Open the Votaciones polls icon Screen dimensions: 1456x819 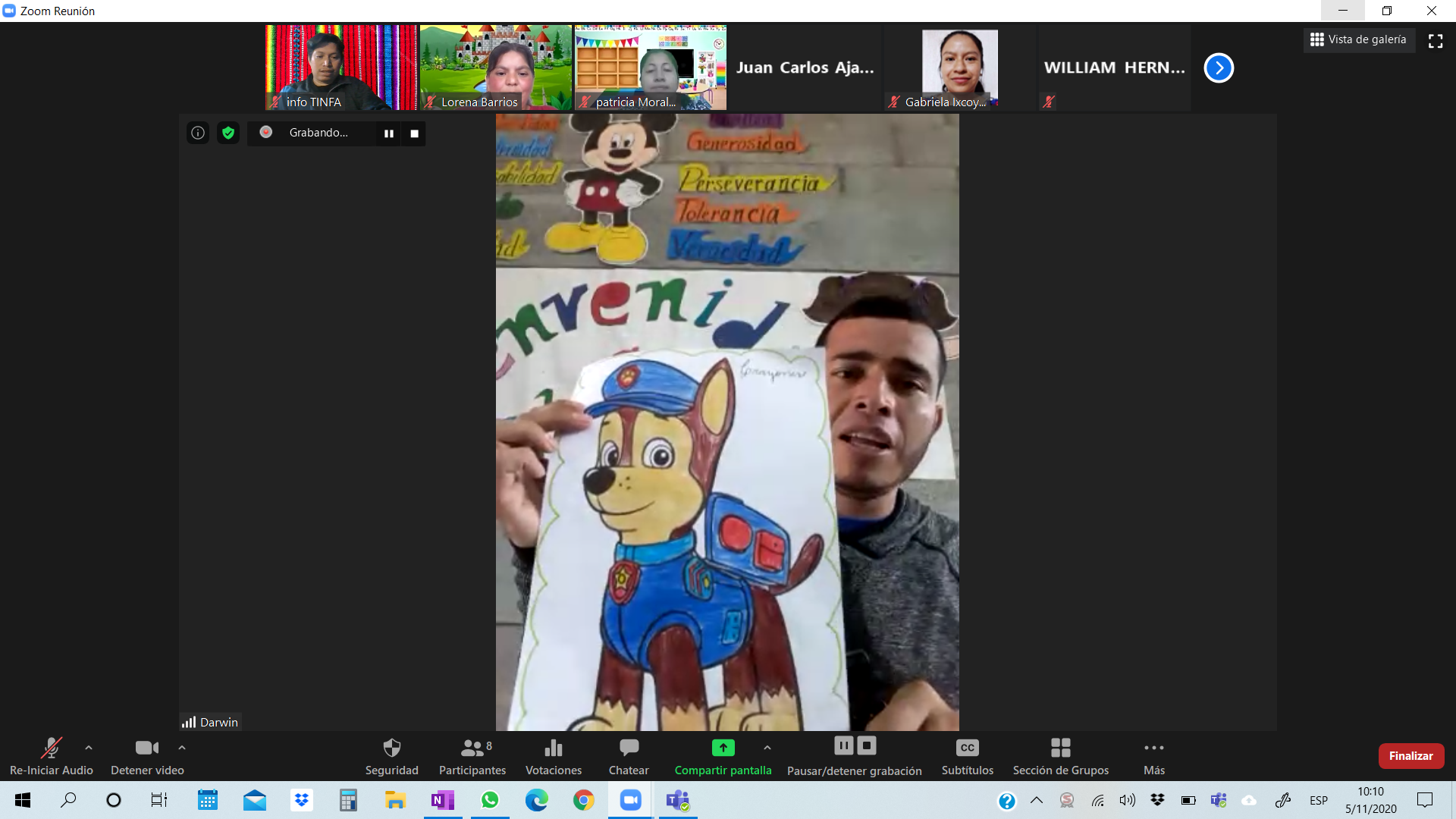coord(554,748)
